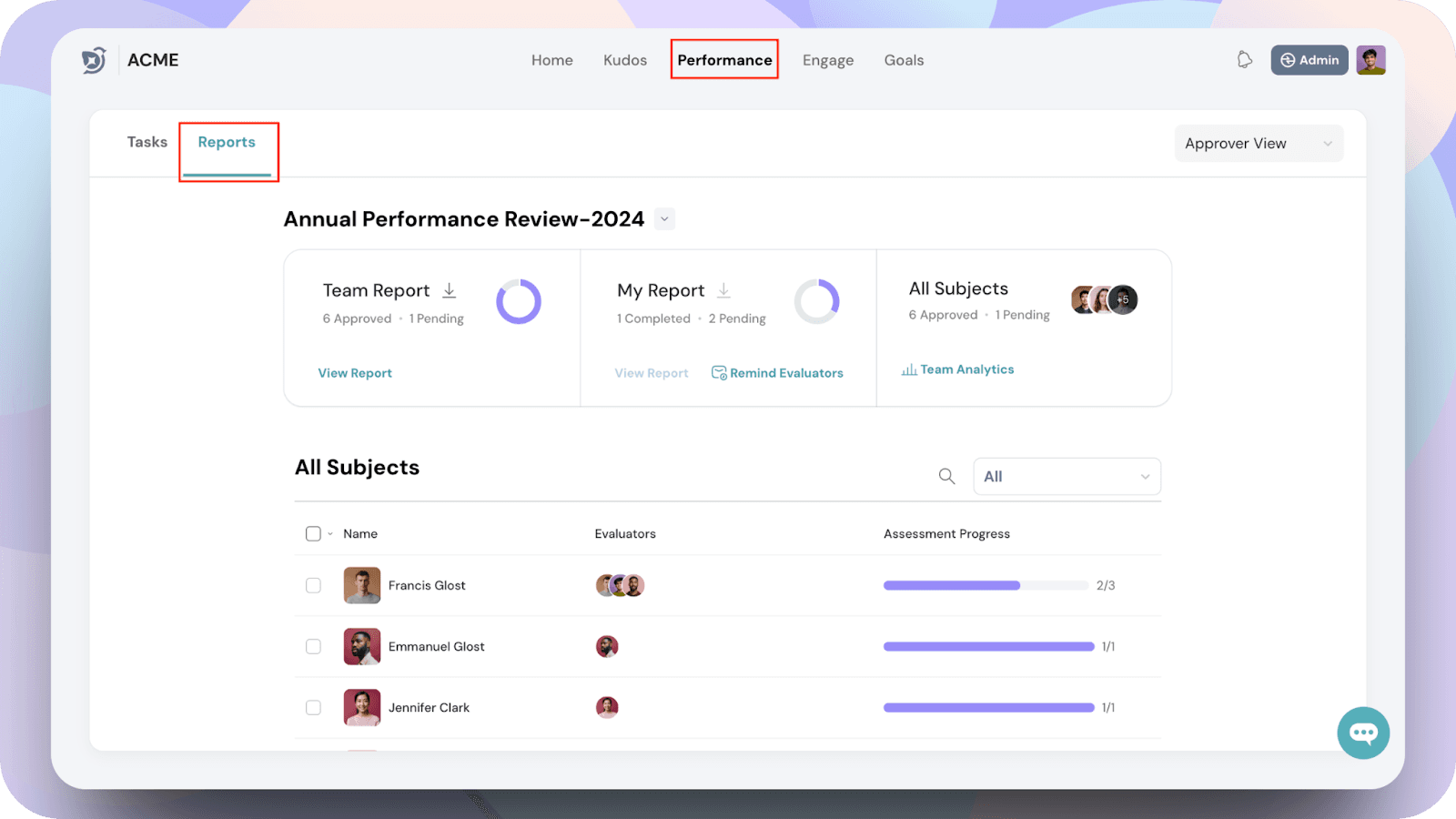Click the Assessment Progress column header
Image resolution: width=1456 pixels, height=819 pixels.
[x=946, y=534]
